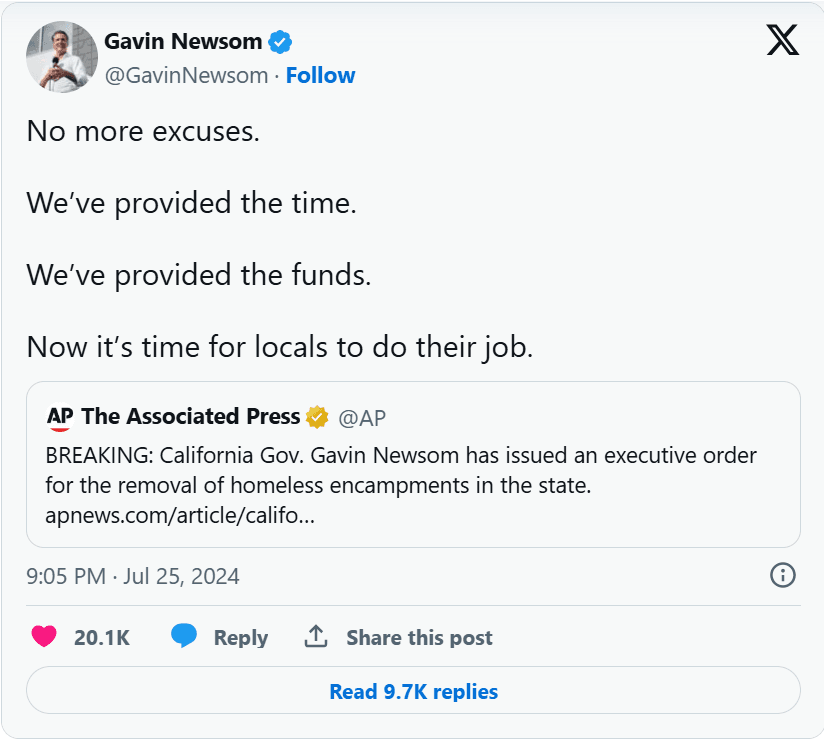
Task: Open the @AP handle in quoted post
Action: pyautogui.click(x=361, y=417)
